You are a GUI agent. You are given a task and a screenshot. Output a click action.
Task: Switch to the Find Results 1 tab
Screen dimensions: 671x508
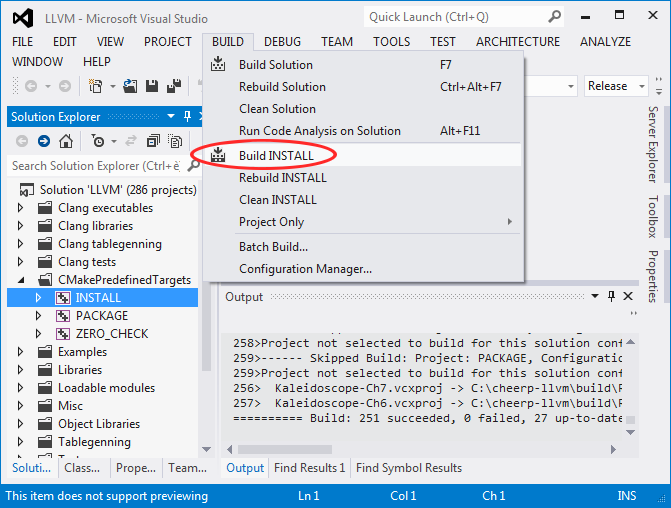click(x=309, y=467)
